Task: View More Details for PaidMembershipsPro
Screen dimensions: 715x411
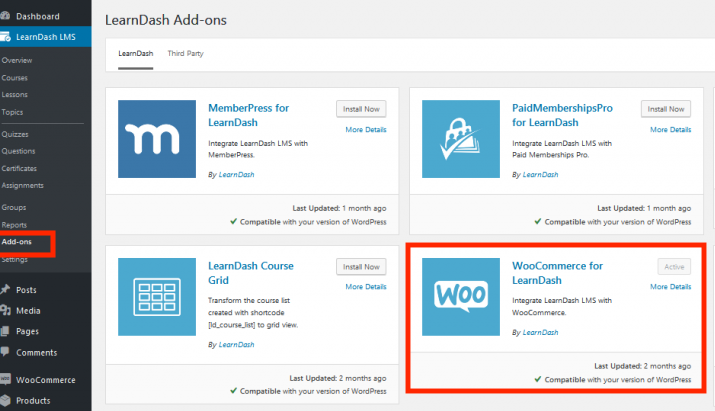Action: pyautogui.click(x=670, y=130)
